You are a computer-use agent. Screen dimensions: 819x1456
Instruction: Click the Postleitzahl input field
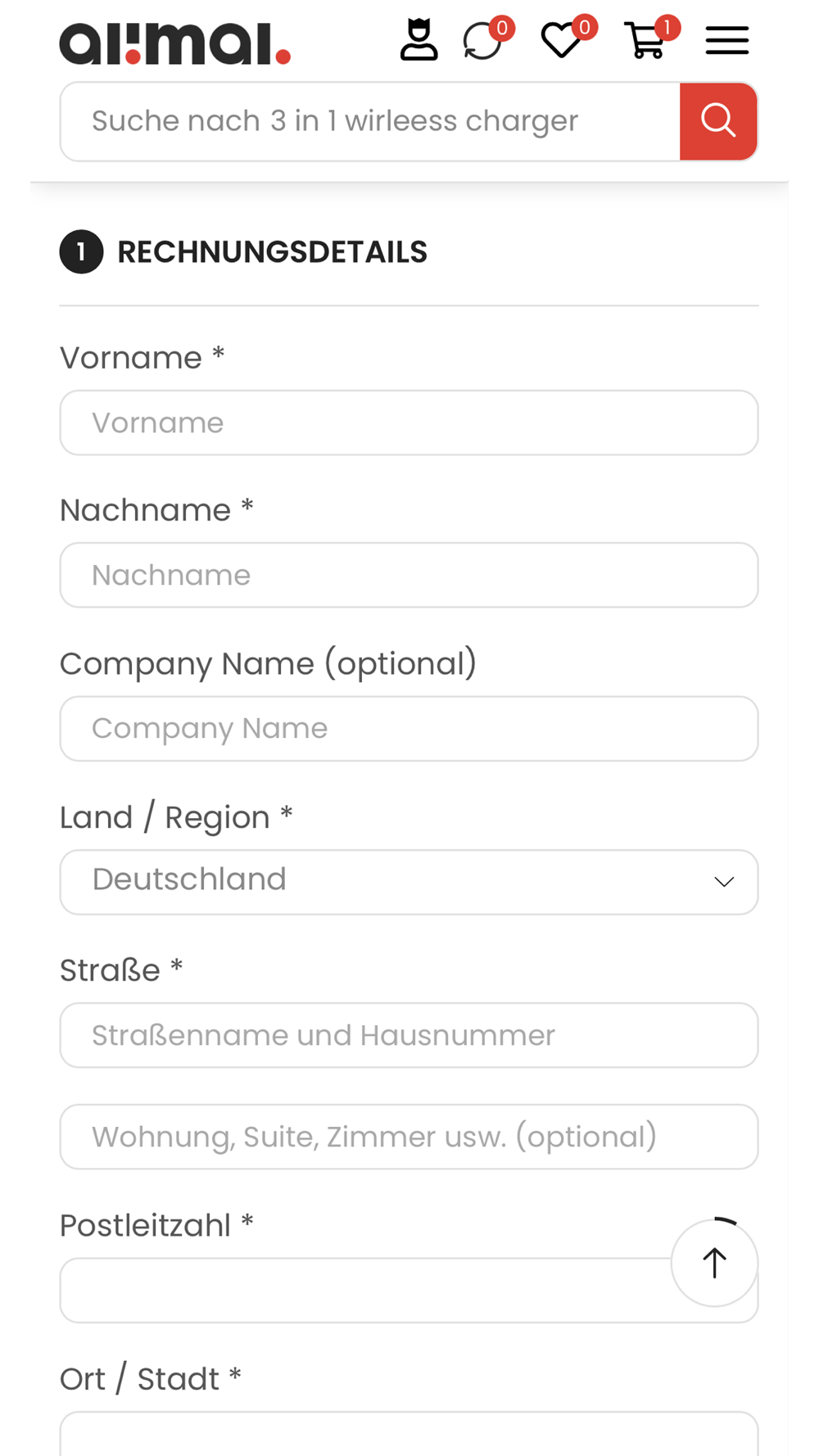coord(360,1291)
